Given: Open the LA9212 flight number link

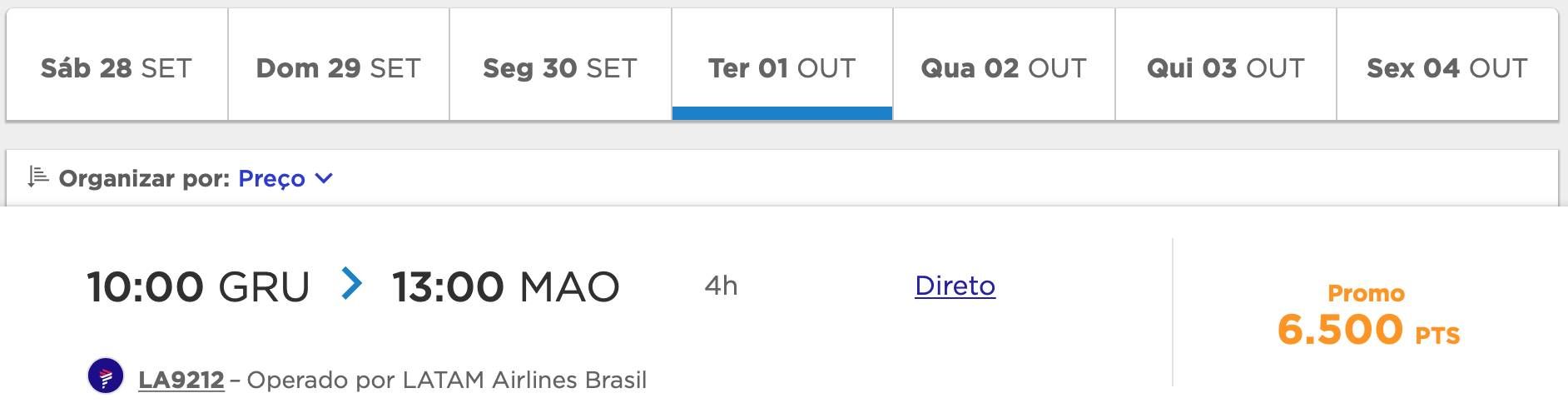Looking at the screenshot, I should tap(181, 380).
